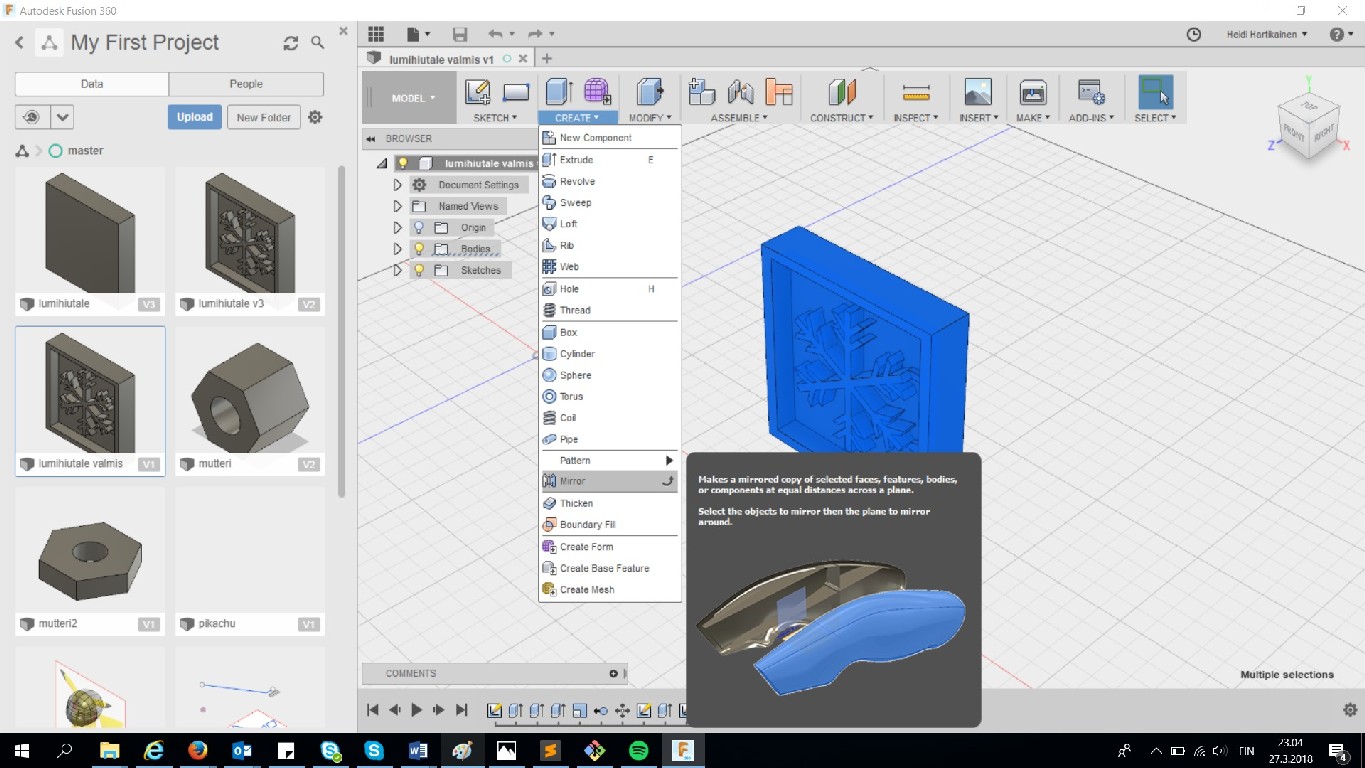Click the Scripts and Add-Ins icon

[1091, 92]
